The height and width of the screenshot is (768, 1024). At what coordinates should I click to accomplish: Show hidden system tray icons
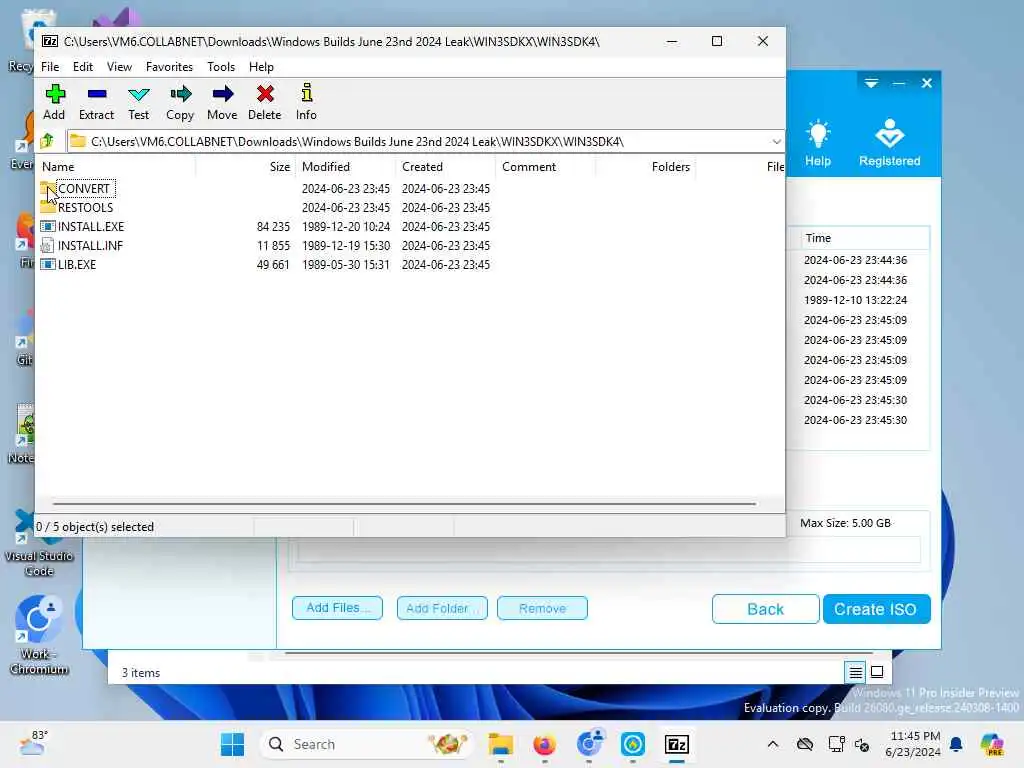(x=773, y=744)
